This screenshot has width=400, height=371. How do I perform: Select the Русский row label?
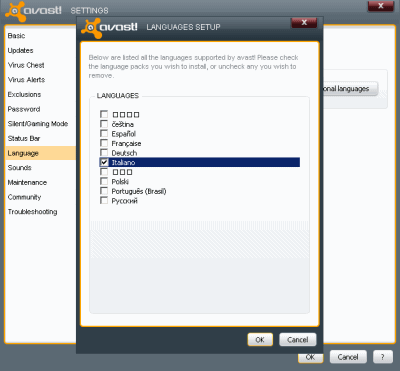[x=125, y=201]
